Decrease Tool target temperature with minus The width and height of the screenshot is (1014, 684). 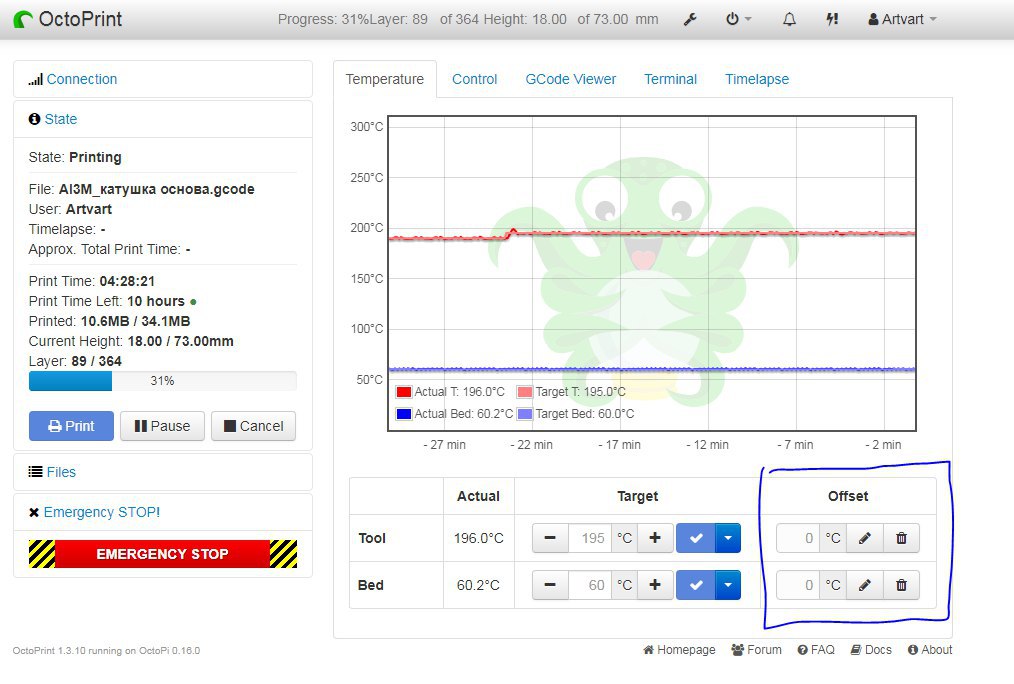550,538
